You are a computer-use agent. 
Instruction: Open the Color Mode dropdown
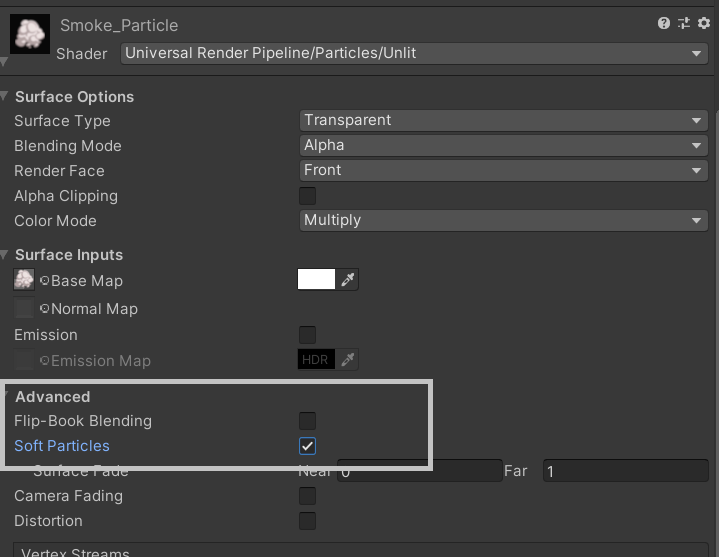[x=504, y=220]
